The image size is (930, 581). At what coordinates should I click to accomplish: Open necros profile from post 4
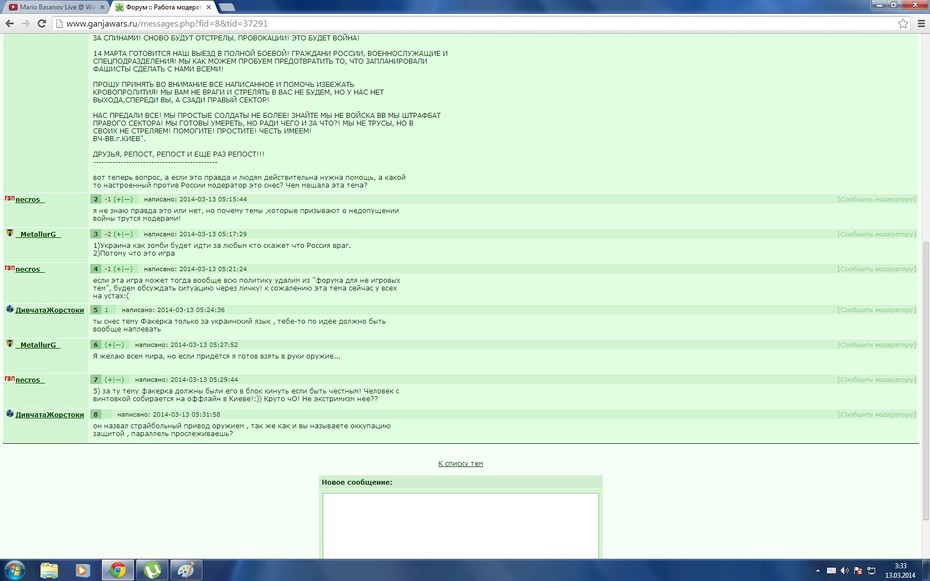[30, 270]
